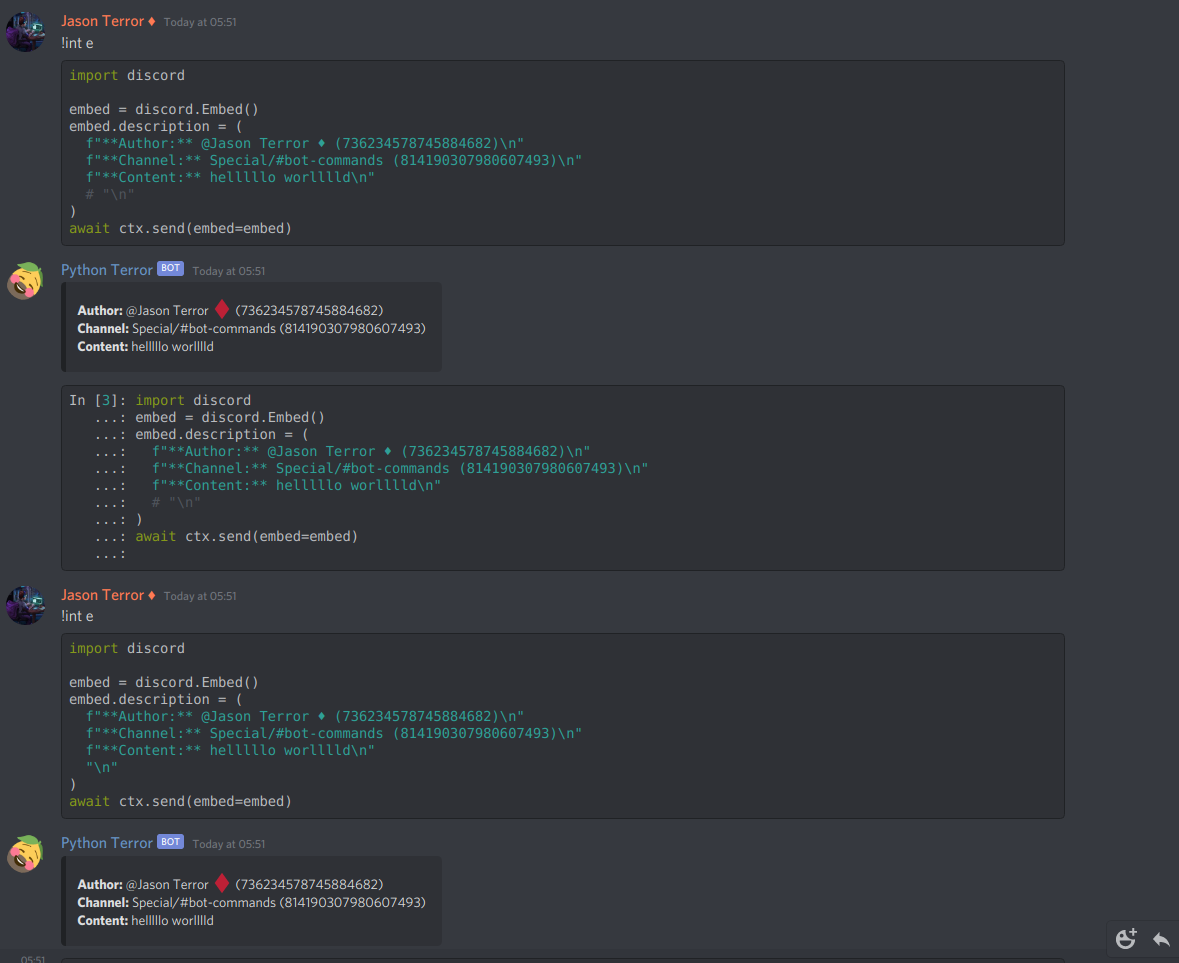Click the '@Jason Terror' mention in the last embed

(x=167, y=885)
